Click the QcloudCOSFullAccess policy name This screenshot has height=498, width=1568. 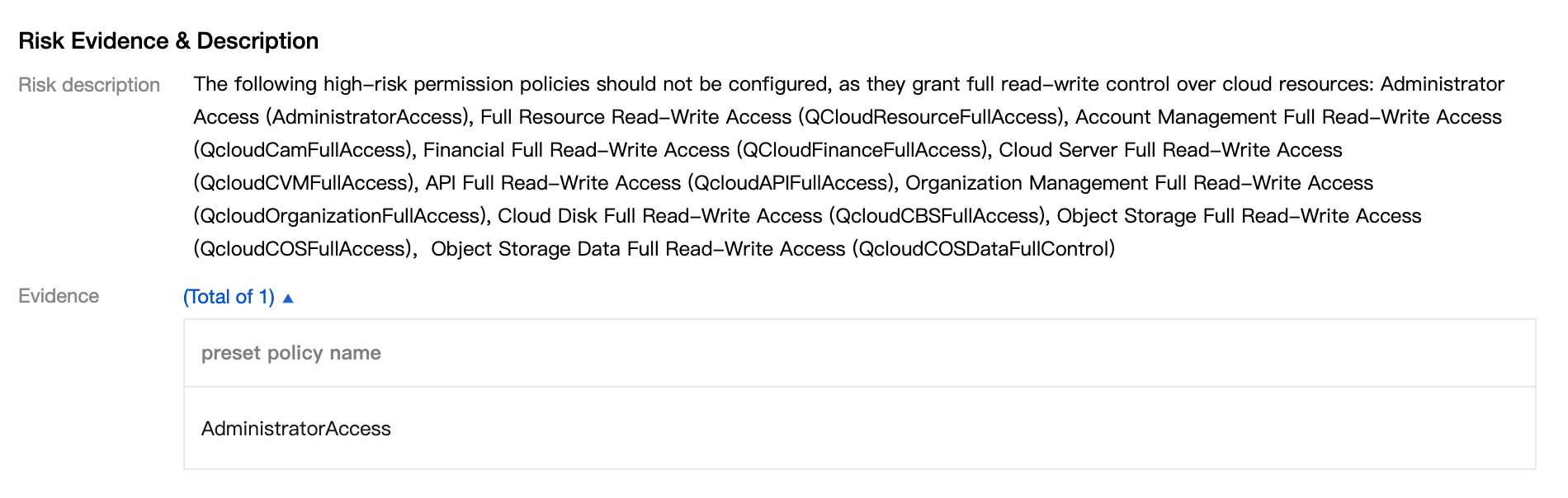305,249
